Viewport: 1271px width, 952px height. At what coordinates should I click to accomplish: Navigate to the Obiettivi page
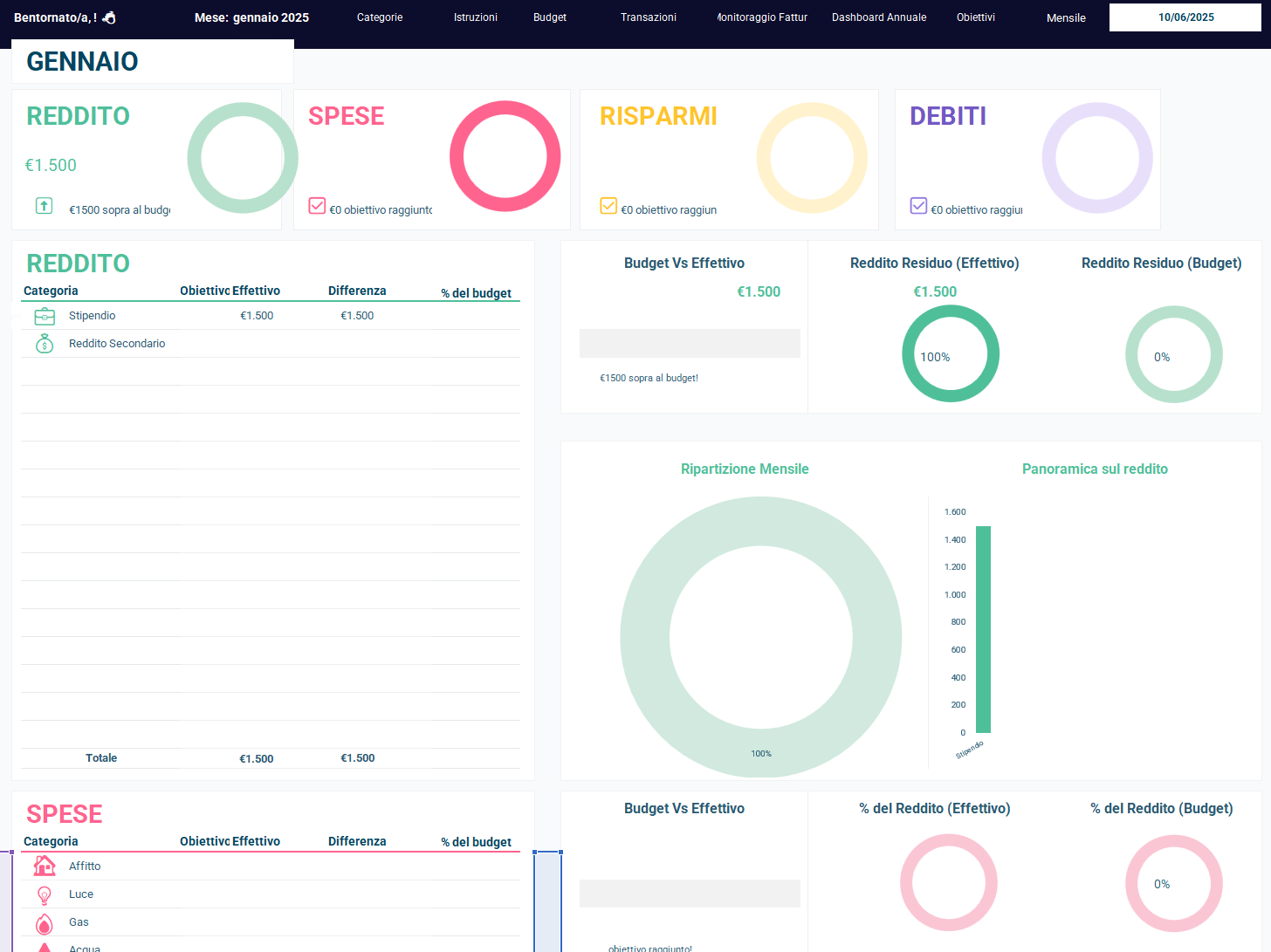[975, 17]
